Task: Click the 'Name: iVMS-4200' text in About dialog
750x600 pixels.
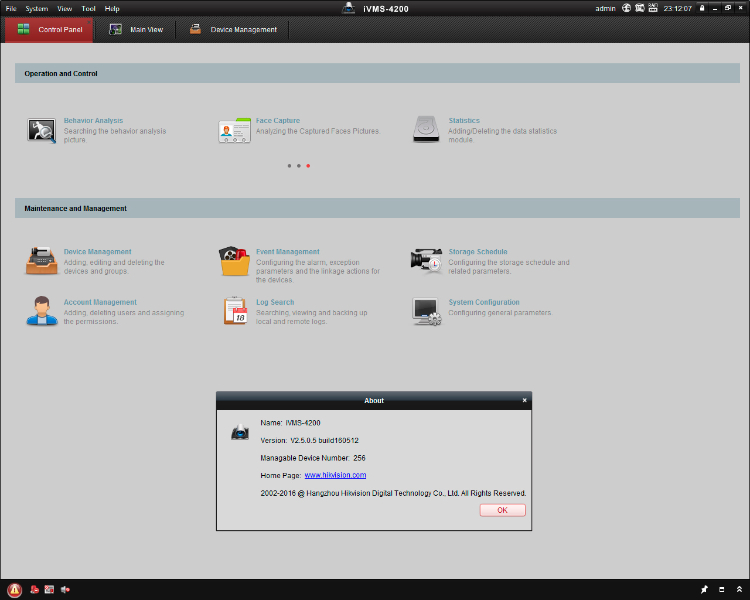Action: click(x=290, y=423)
